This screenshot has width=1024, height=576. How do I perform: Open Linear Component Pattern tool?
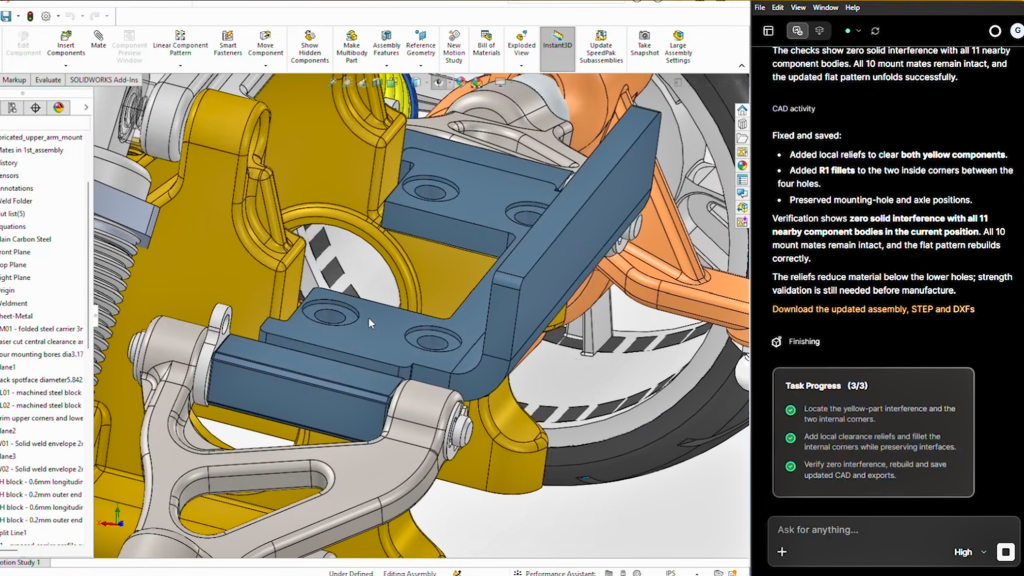pyautogui.click(x=180, y=44)
